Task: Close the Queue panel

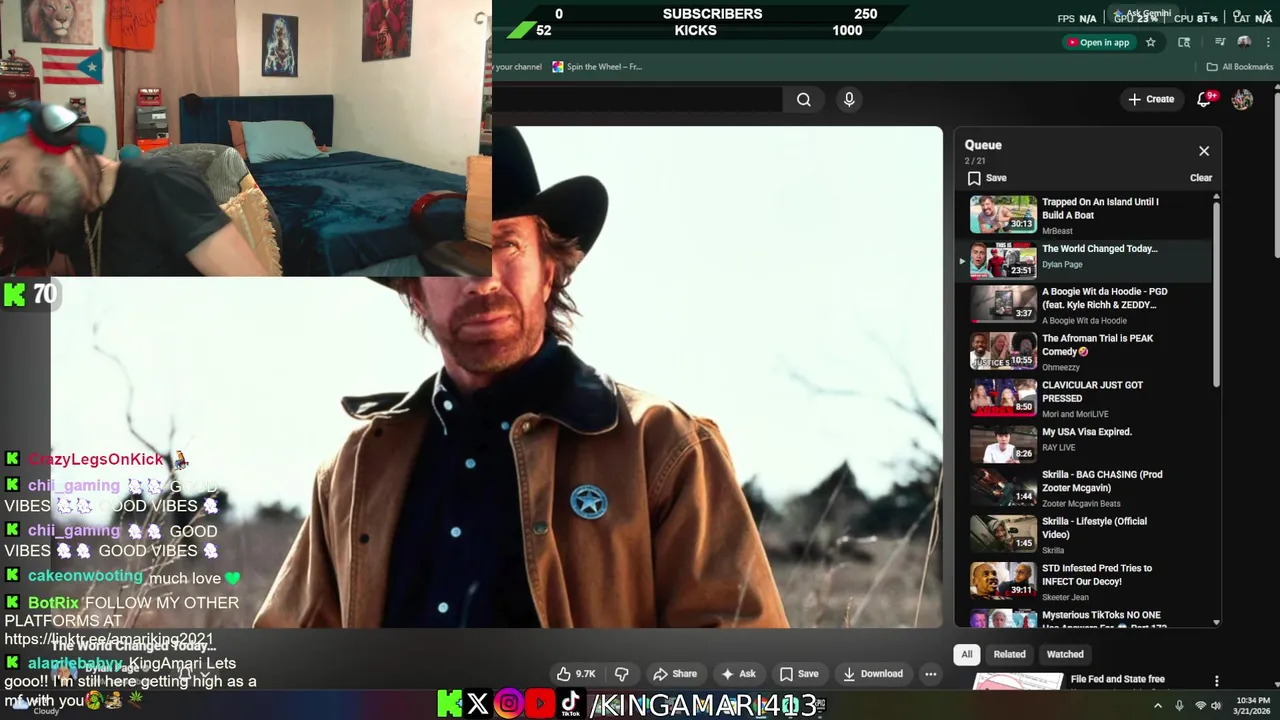Action: click(x=1204, y=151)
